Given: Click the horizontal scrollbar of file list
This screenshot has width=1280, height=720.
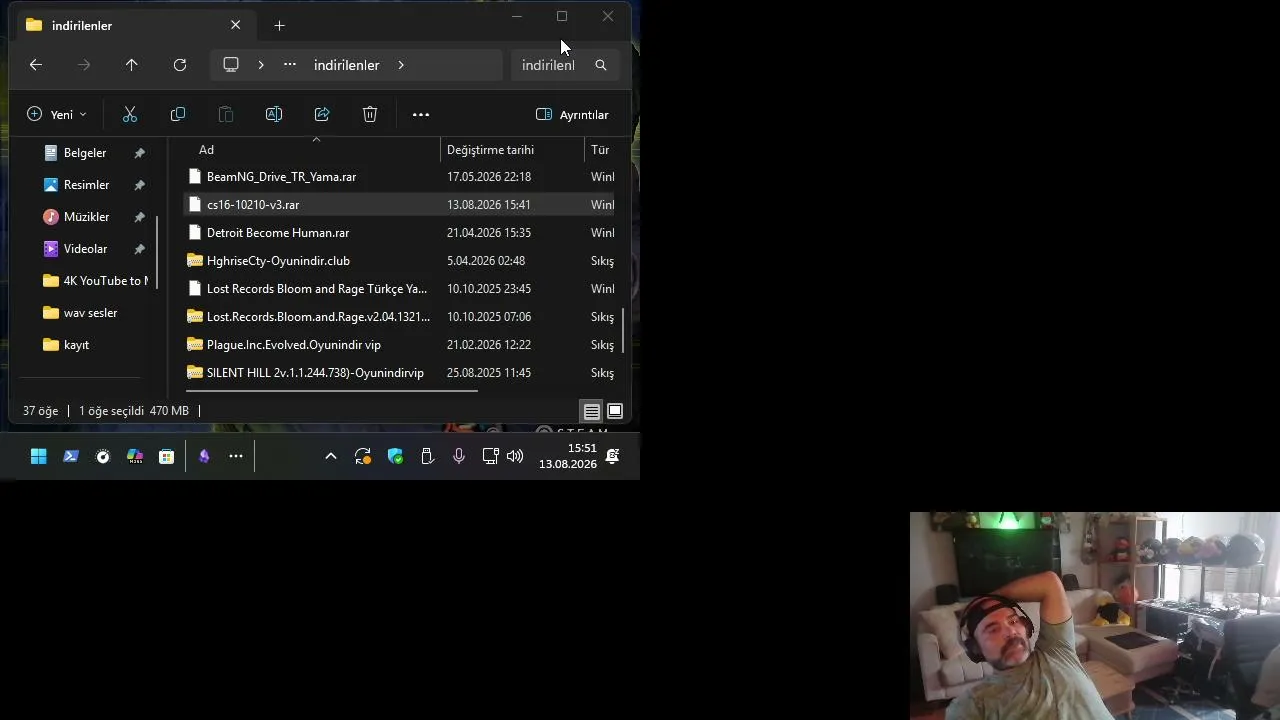Looking at the screenshot, I should [332, 391].
